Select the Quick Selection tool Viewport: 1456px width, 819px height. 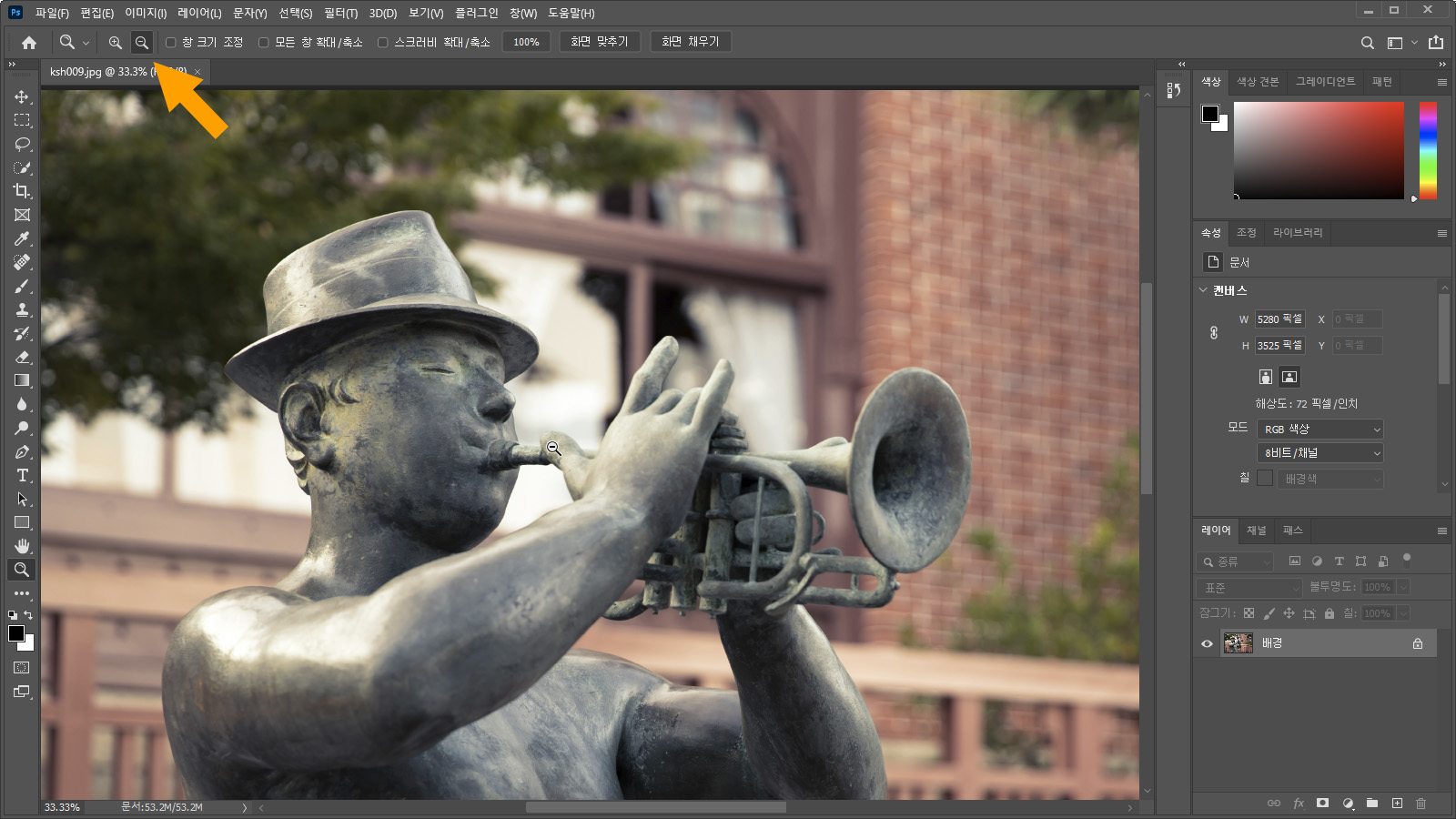22,167
